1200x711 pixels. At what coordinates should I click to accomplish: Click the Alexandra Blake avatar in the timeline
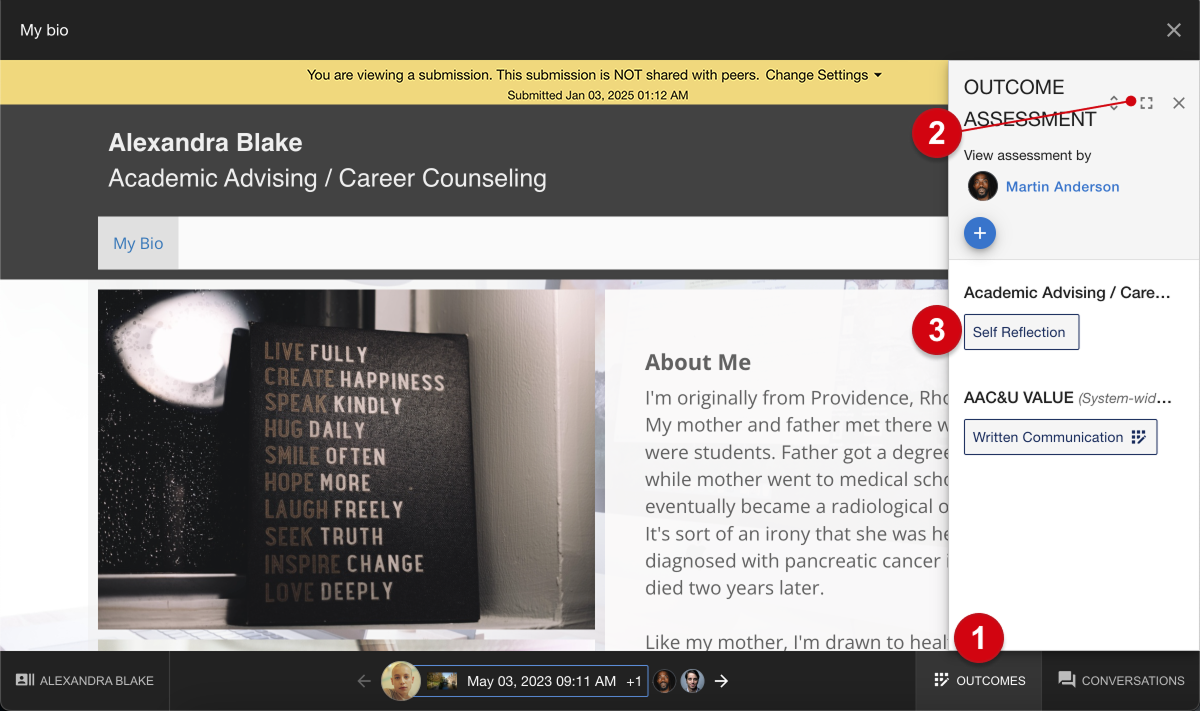[x=400, y=681]
